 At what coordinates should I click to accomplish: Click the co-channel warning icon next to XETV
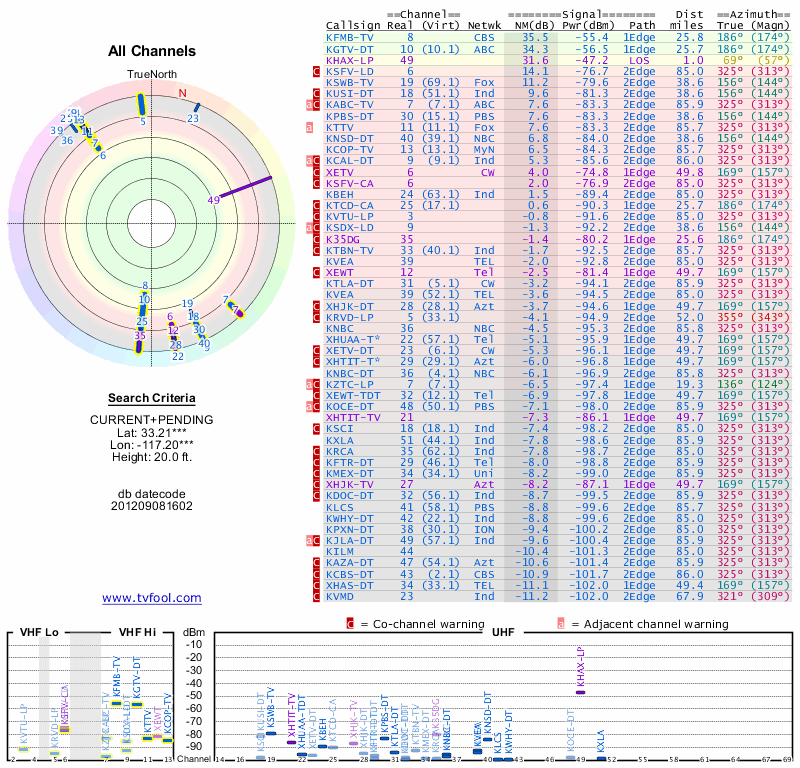click(317, 172)
